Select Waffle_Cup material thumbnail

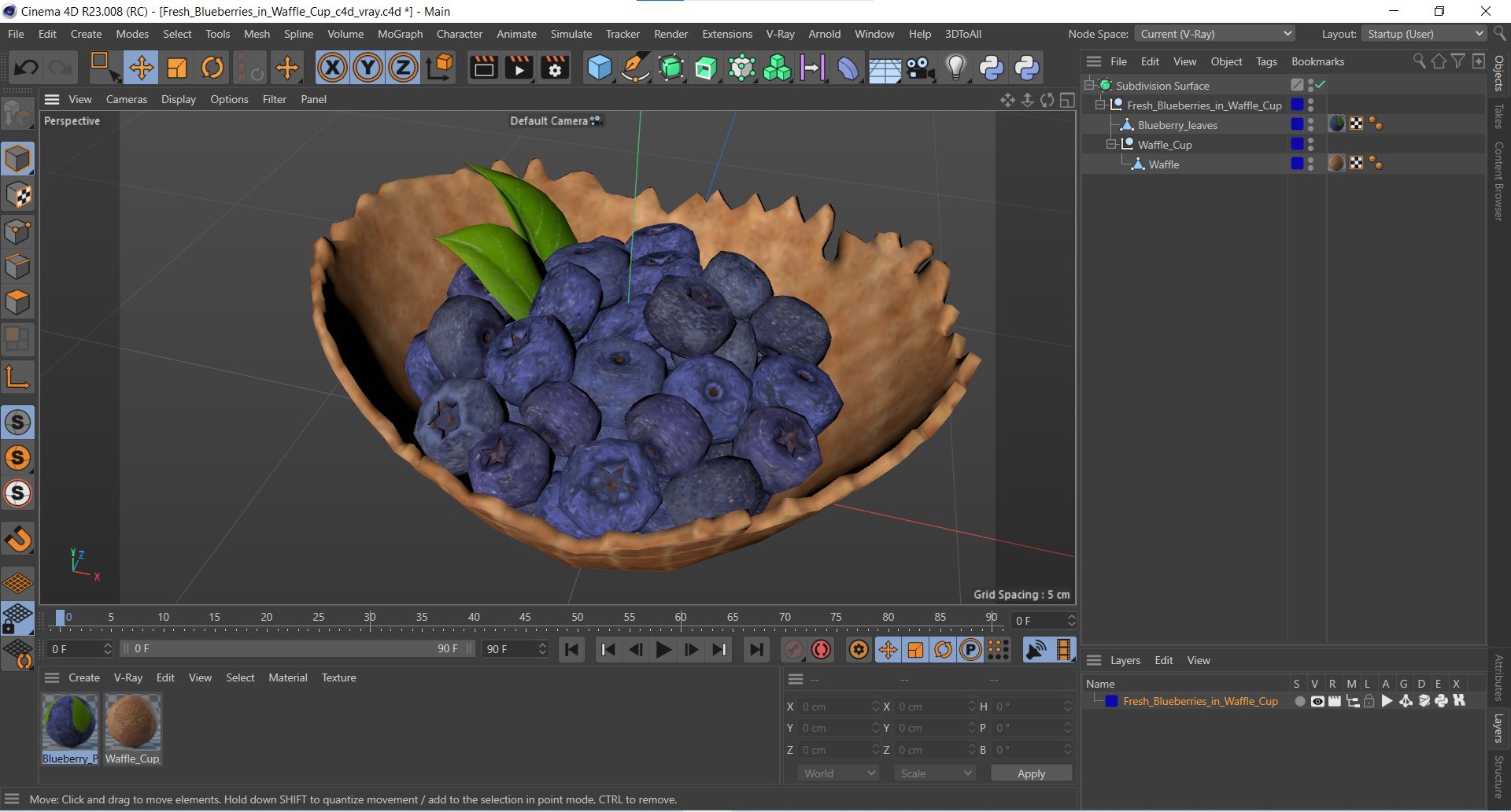[132, 722]
